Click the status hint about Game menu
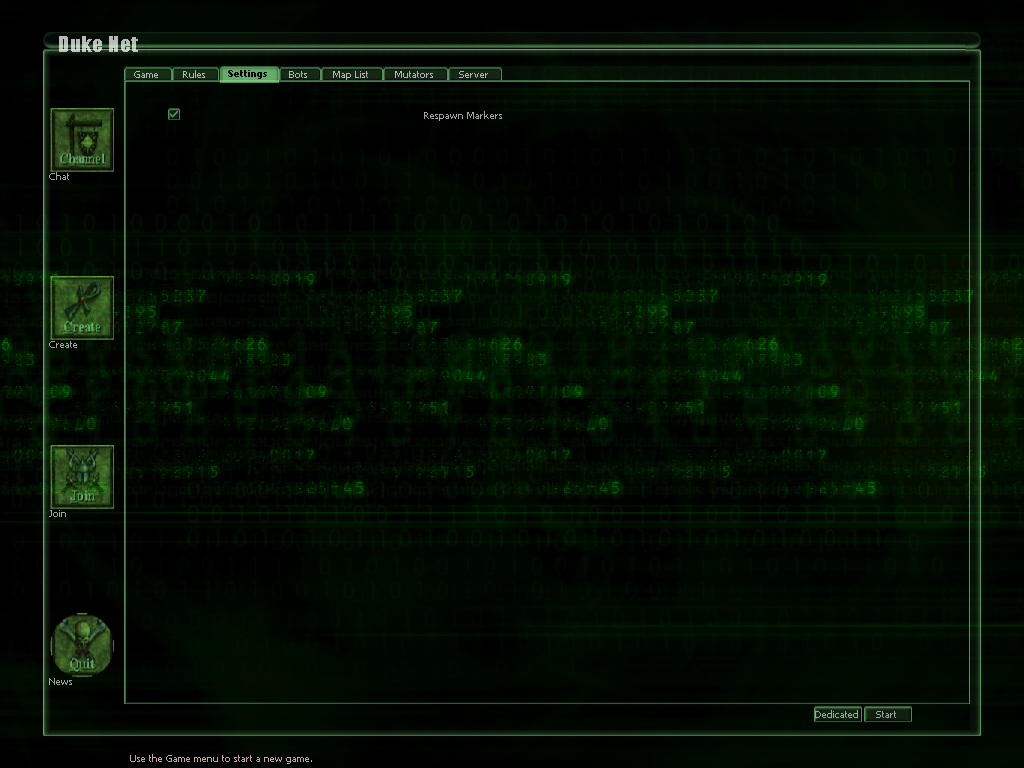 point(221,759)
